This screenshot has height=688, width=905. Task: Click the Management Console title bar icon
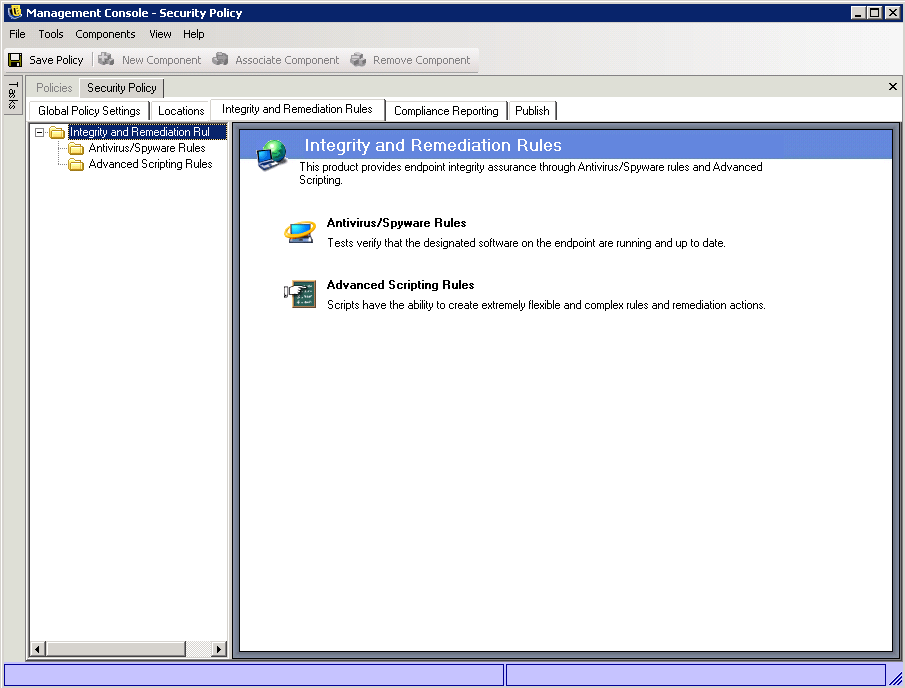pos(15,12)
